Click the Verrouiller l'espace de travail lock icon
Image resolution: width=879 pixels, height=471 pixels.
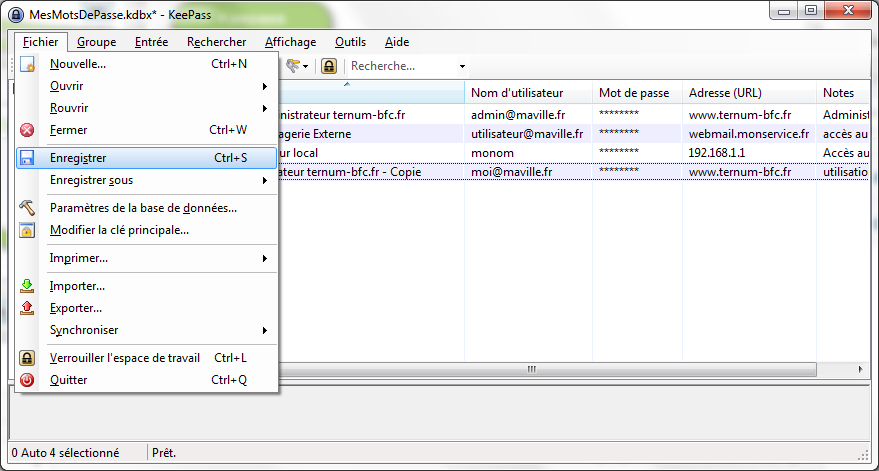click(28, 358)
